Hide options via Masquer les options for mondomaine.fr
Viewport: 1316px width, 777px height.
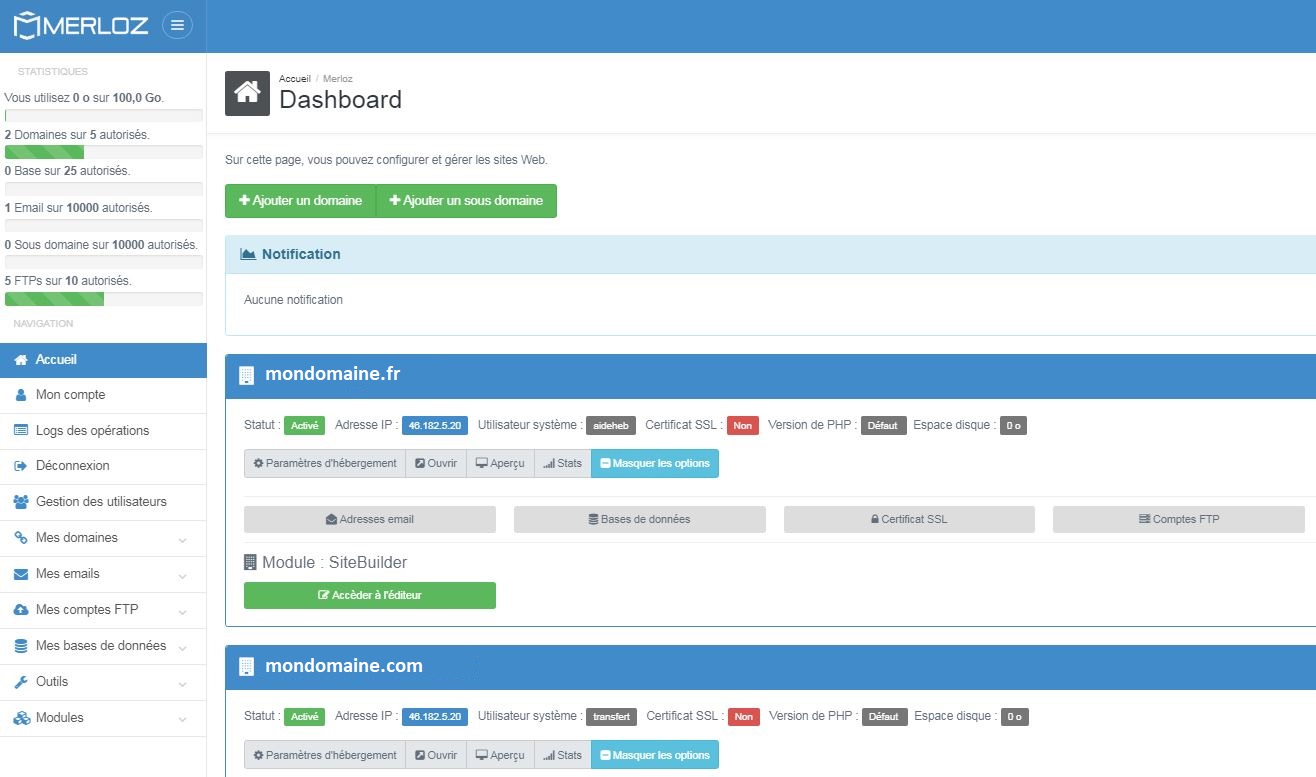pos(655,463)
